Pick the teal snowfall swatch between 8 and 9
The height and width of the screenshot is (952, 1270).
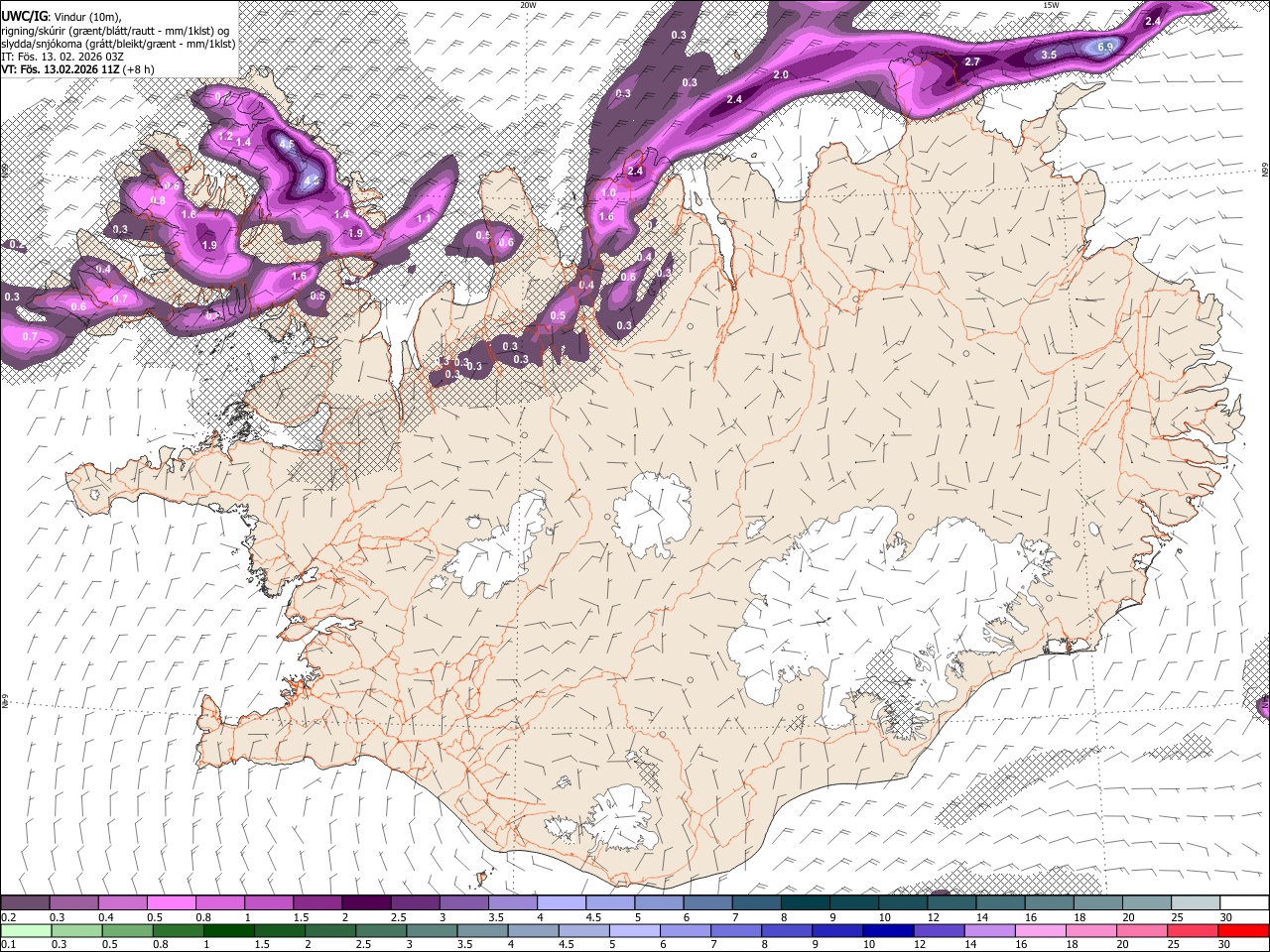point(806,902)
